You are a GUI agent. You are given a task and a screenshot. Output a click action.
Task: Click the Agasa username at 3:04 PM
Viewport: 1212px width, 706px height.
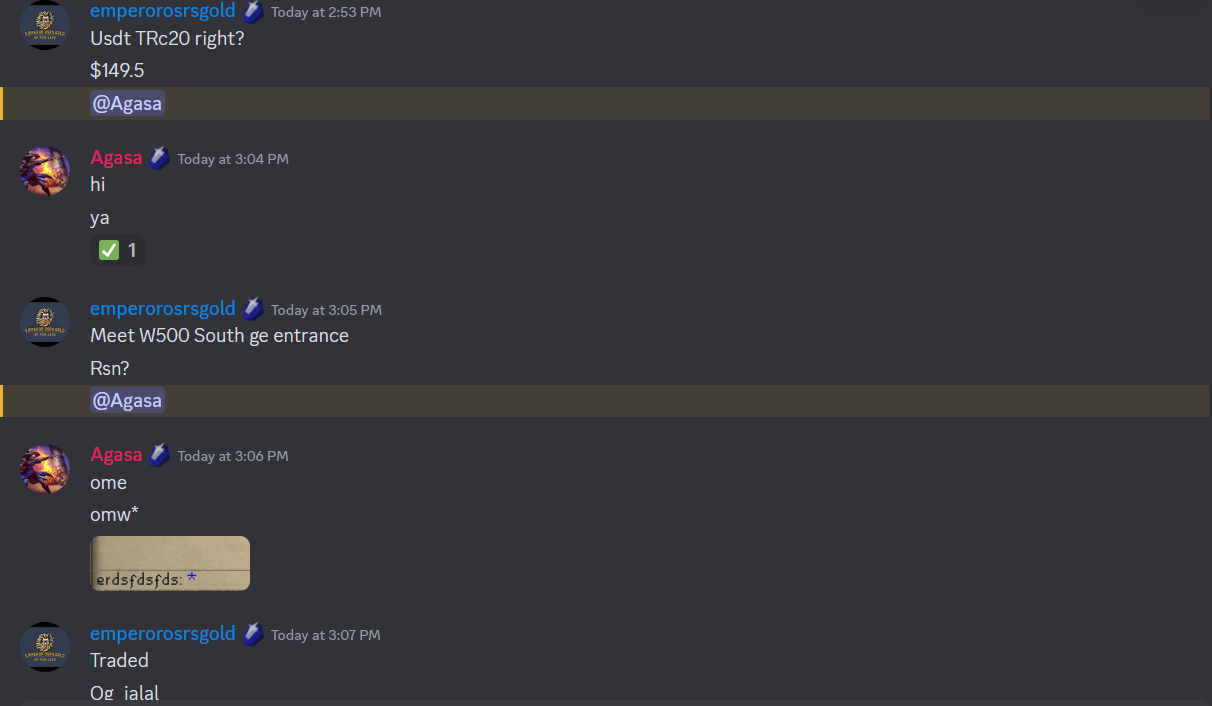point(116,158)
